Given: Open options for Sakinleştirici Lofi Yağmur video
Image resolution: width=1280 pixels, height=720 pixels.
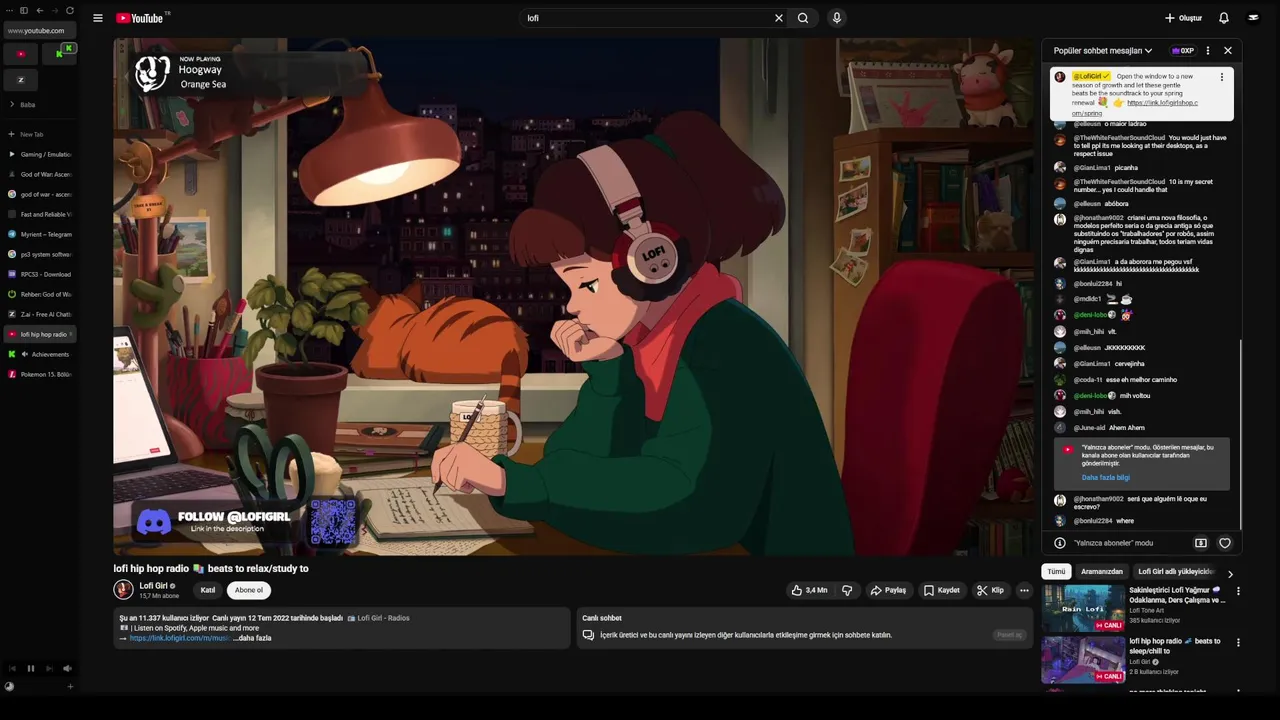Looking at the screenshot, I should [x=1238, y=591].
